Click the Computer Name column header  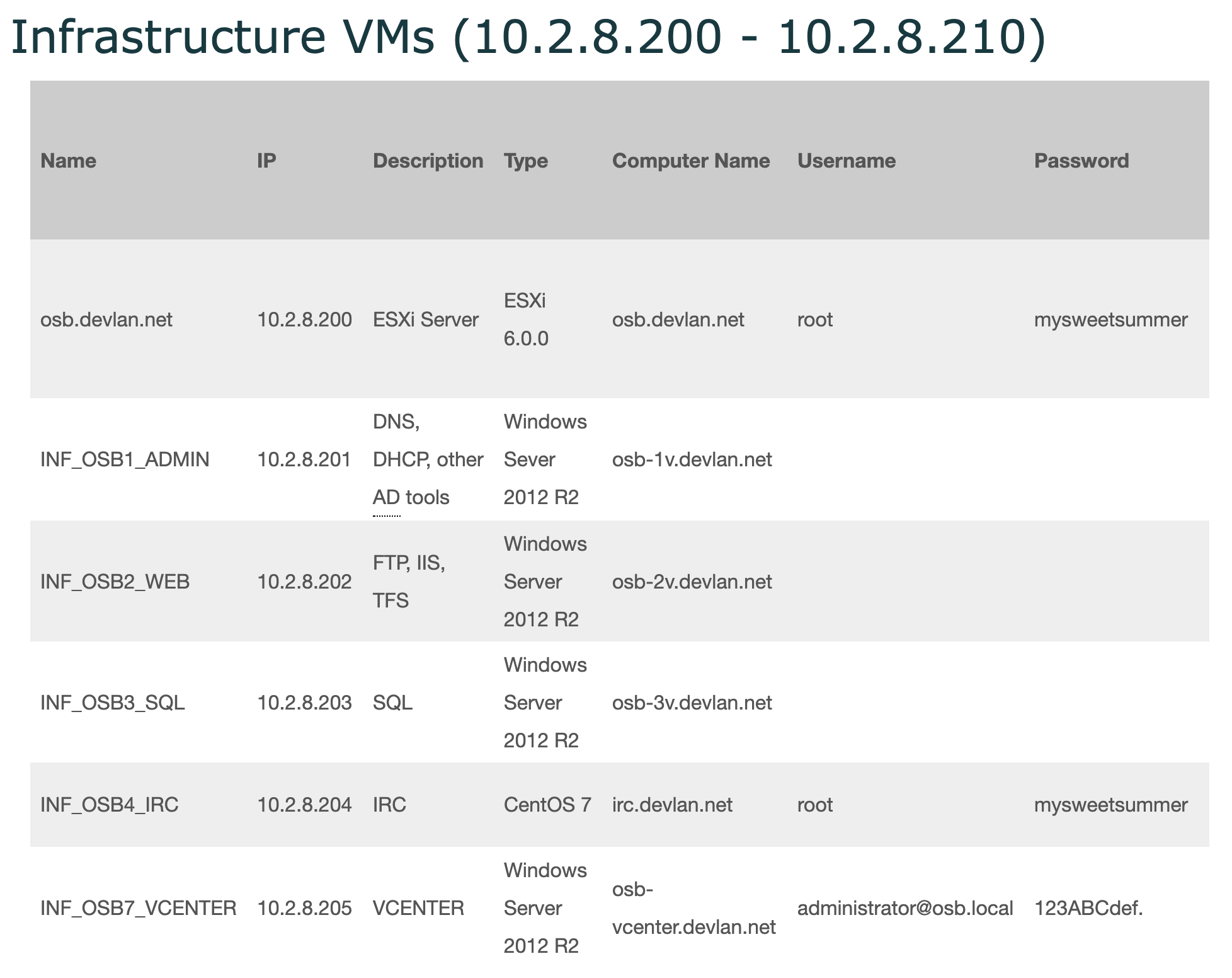691,161
